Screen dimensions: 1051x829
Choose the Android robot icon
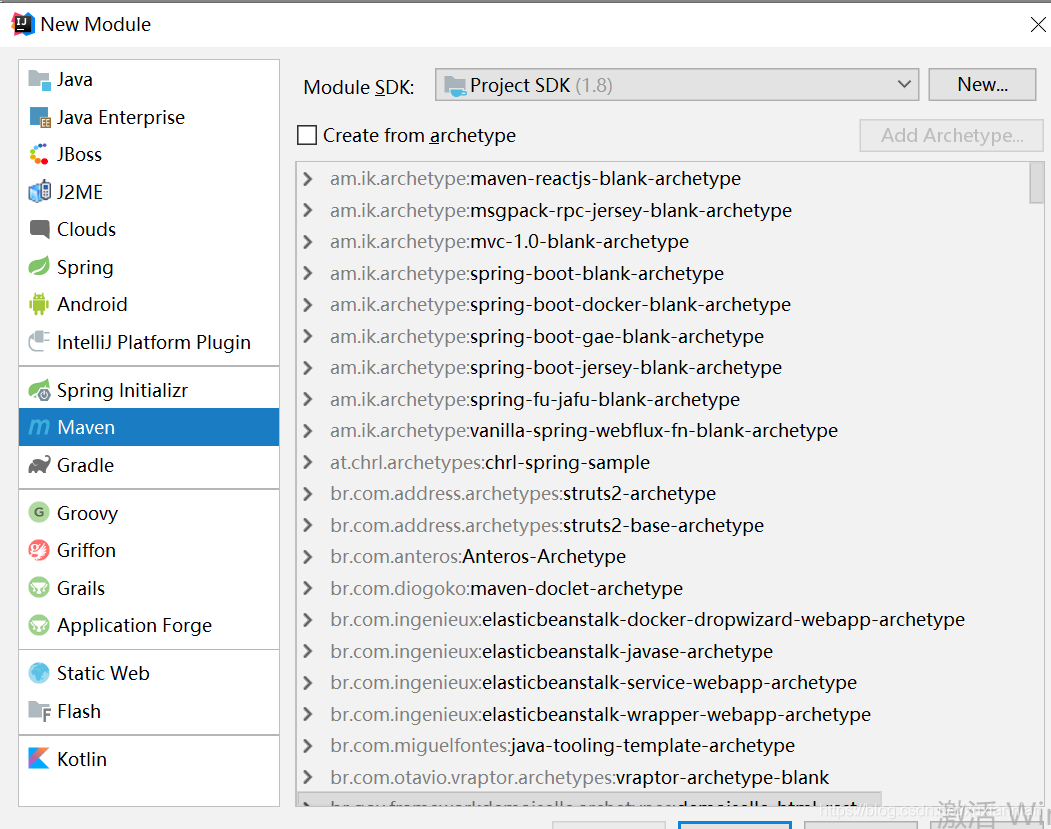(39, 304)
